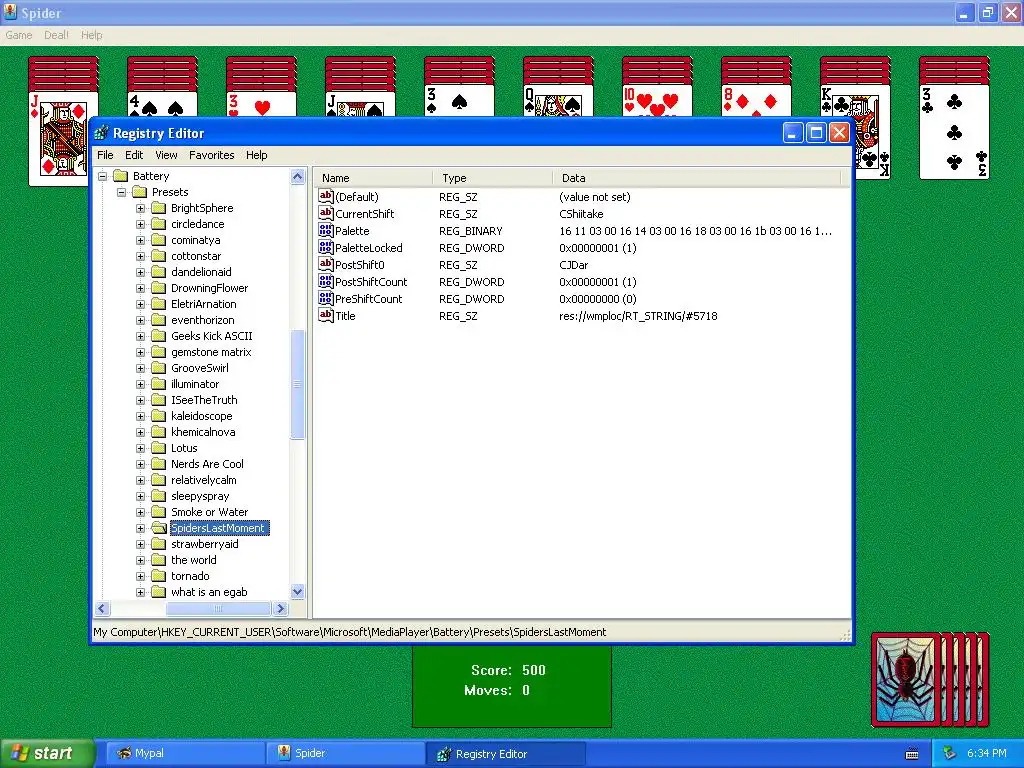Expand the DrowningFlower key
1024x768 pixels.
click(140, 288)
